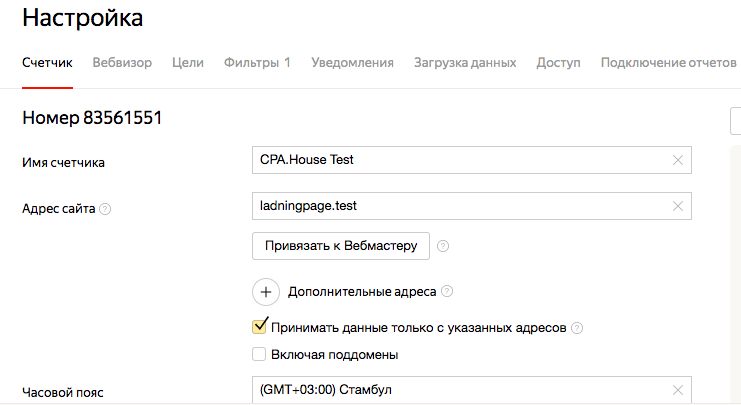Select the Загрузка данных tab
The height and width of the screenshot is (405, 741).
tap(465, 62)
